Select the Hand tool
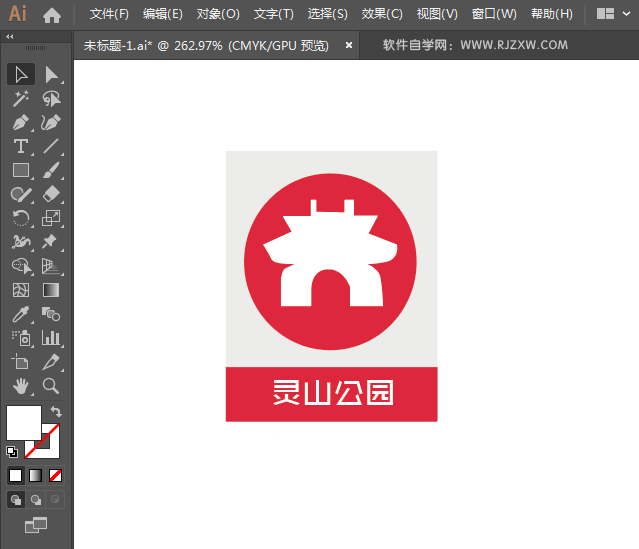Image resolution: width=639 pixels, height=549 pixels. pyautogui.click(x=21, y=386)
